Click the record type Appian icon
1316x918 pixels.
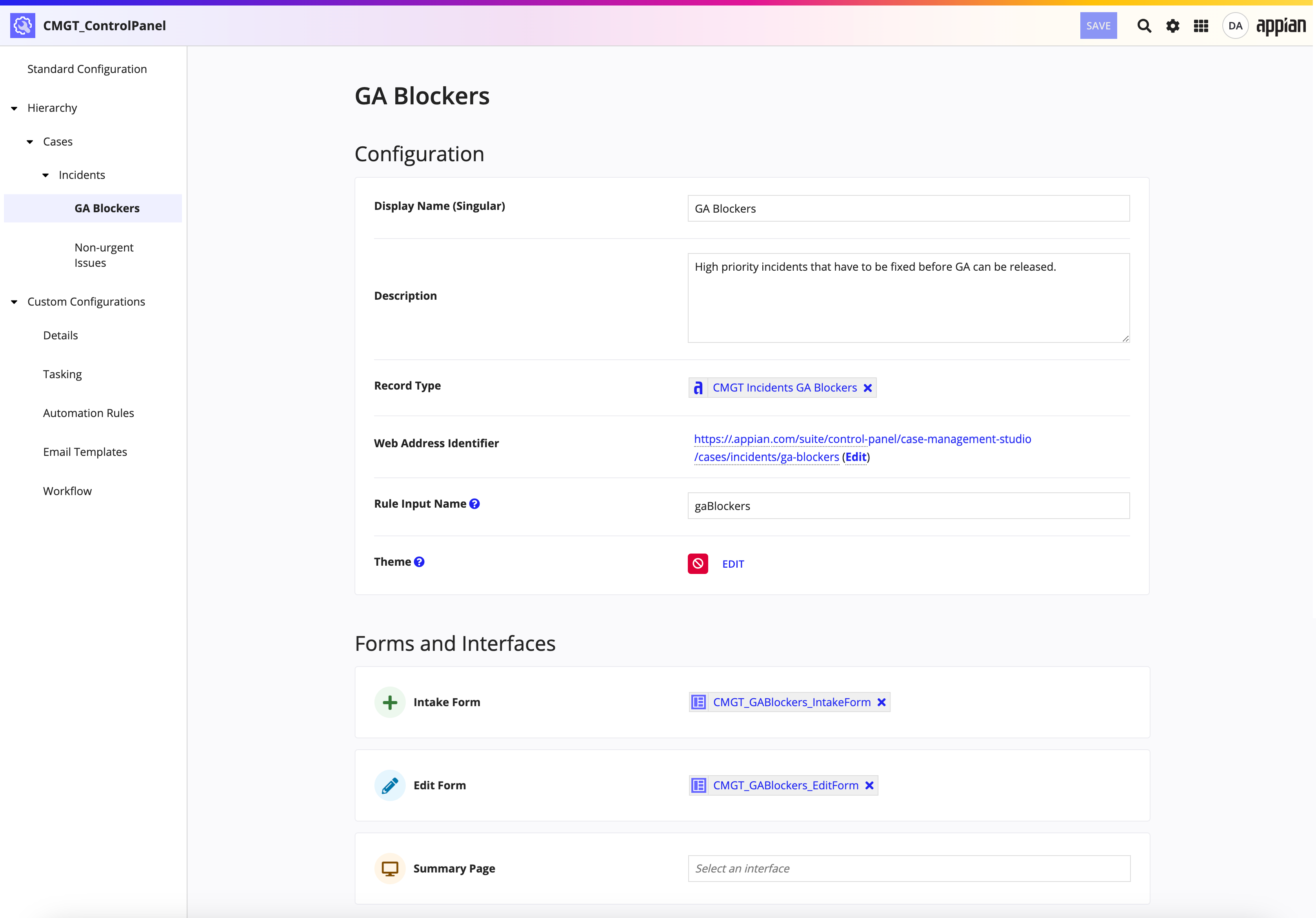(698, 388)
